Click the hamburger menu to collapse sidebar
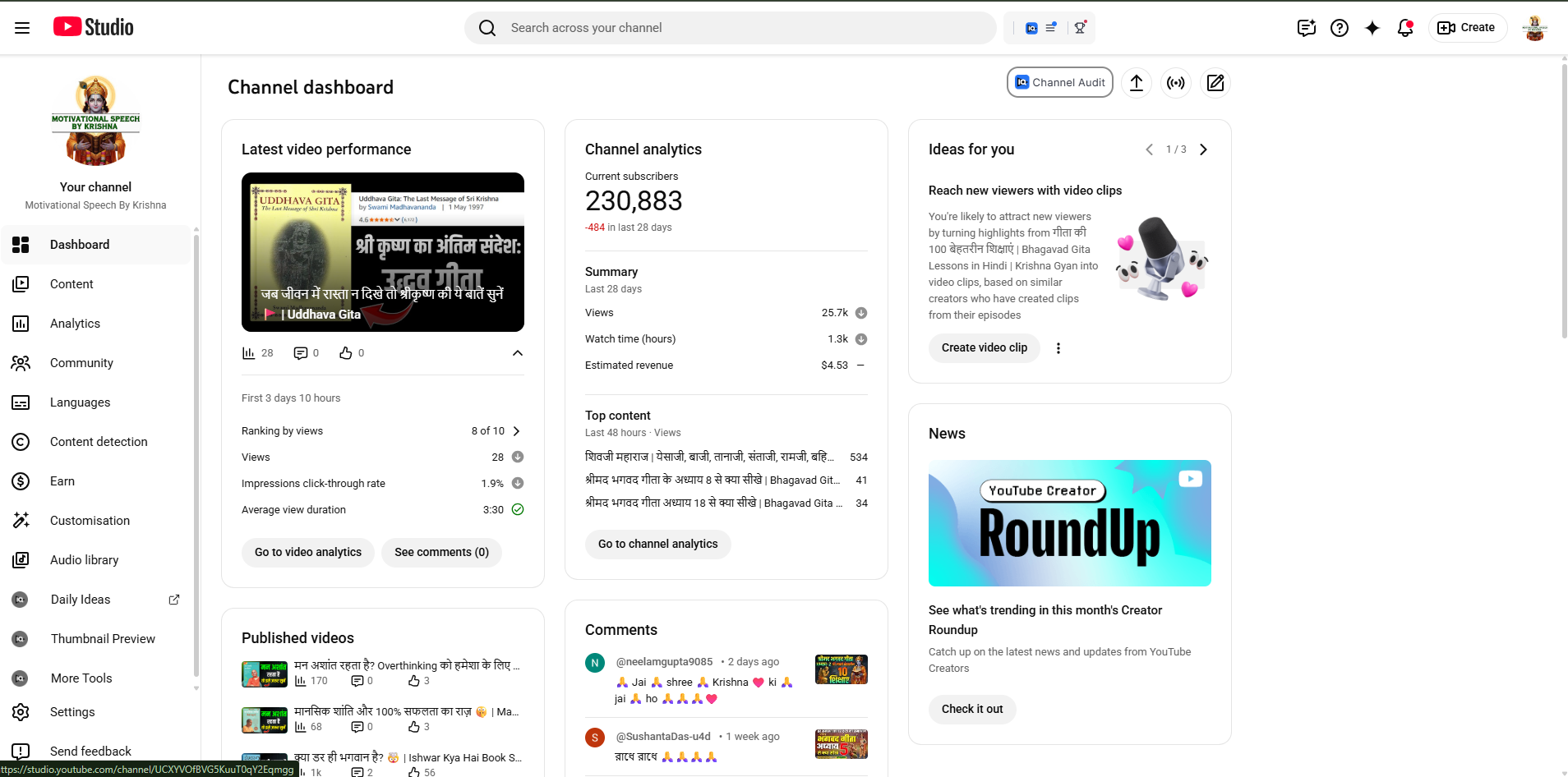1568x777 pixels. click(21, 27)
